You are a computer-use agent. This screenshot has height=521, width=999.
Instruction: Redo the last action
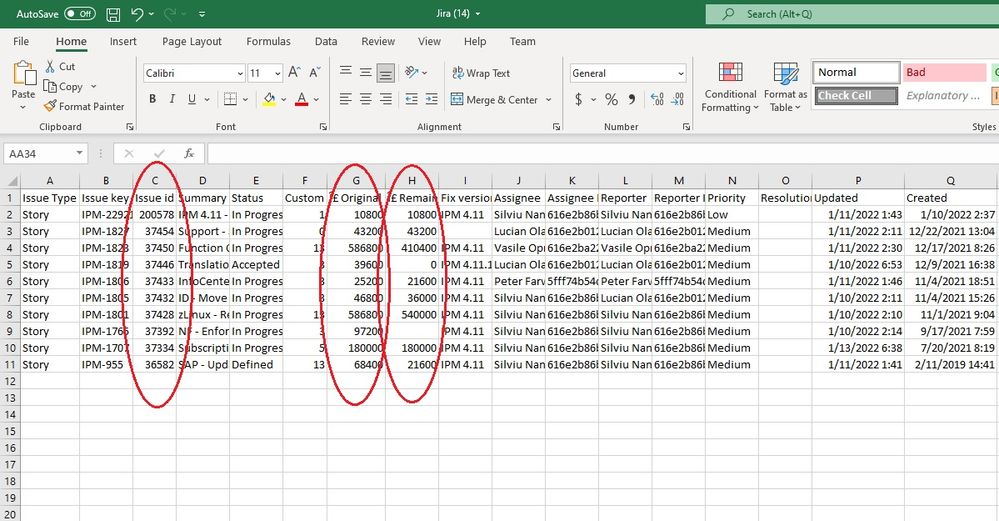169,13
